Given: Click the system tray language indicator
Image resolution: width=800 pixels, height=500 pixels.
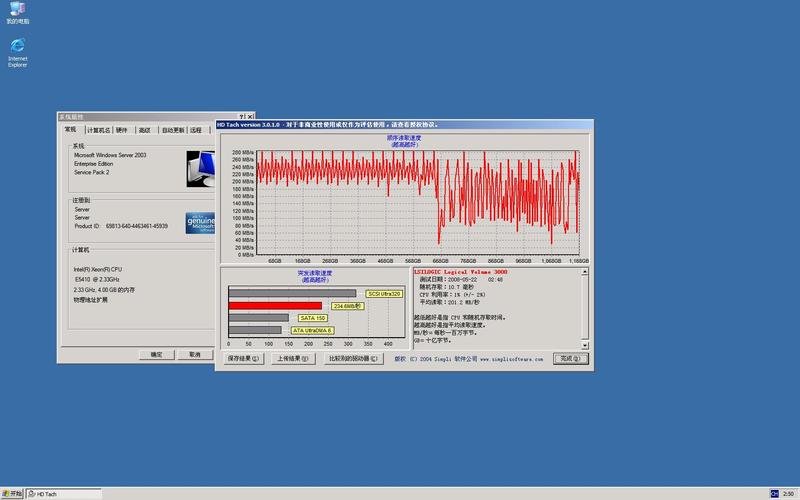Looking at the screenshot, I should pos(774,493).
